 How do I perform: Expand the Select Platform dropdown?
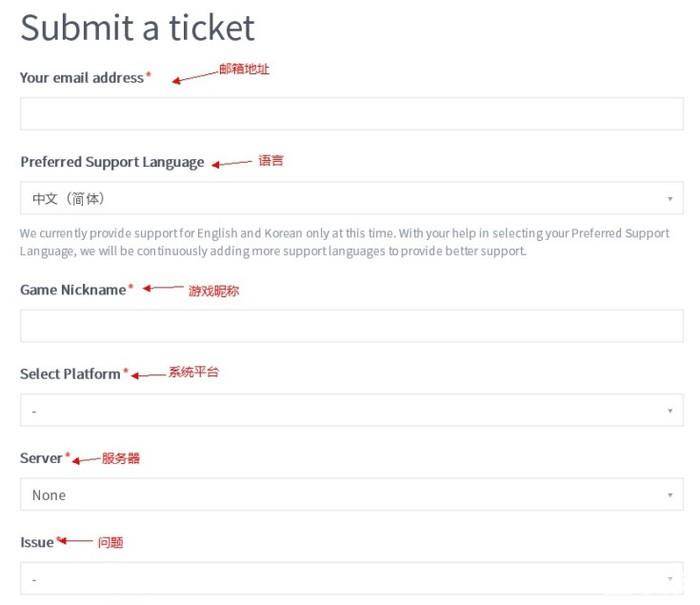(x=351, y=410)
